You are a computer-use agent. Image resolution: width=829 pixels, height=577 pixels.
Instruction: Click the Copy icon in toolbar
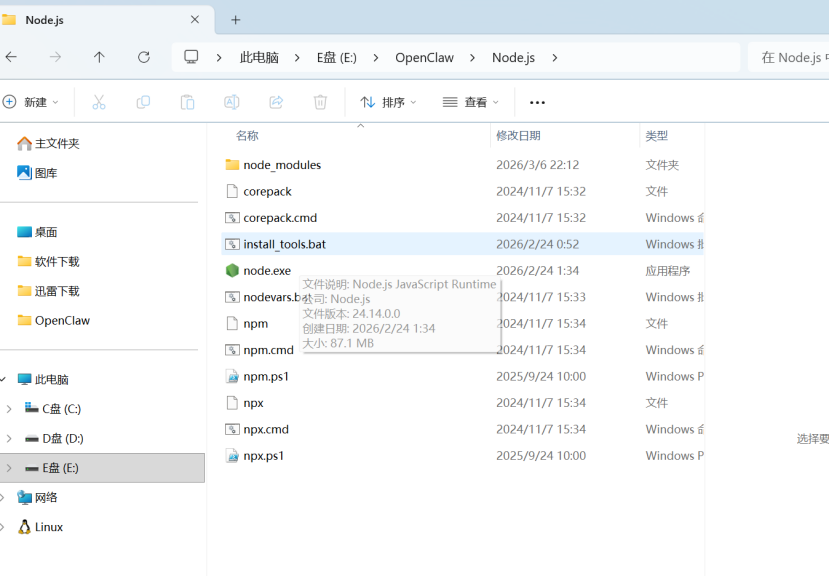click(x=143, y=102)
